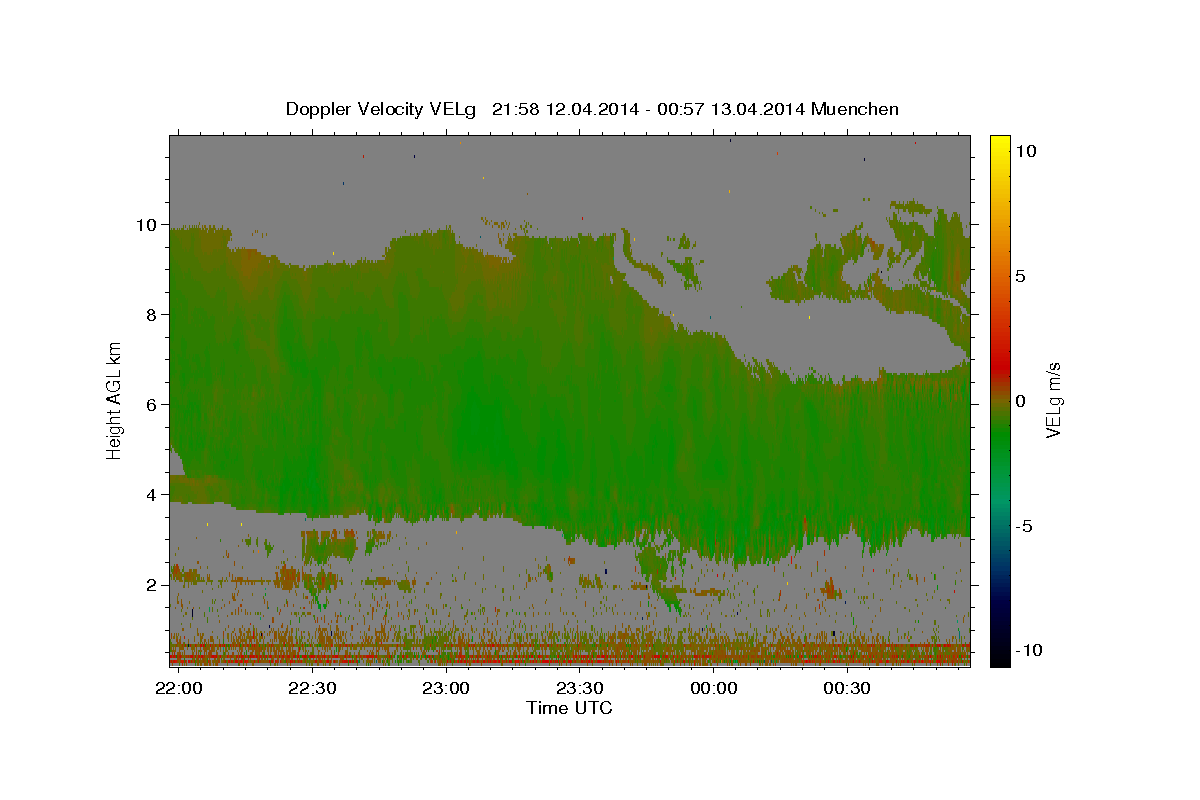Select the '00:00' time axis label
This screenshot has height=800, width=1200.
[714, 689]
